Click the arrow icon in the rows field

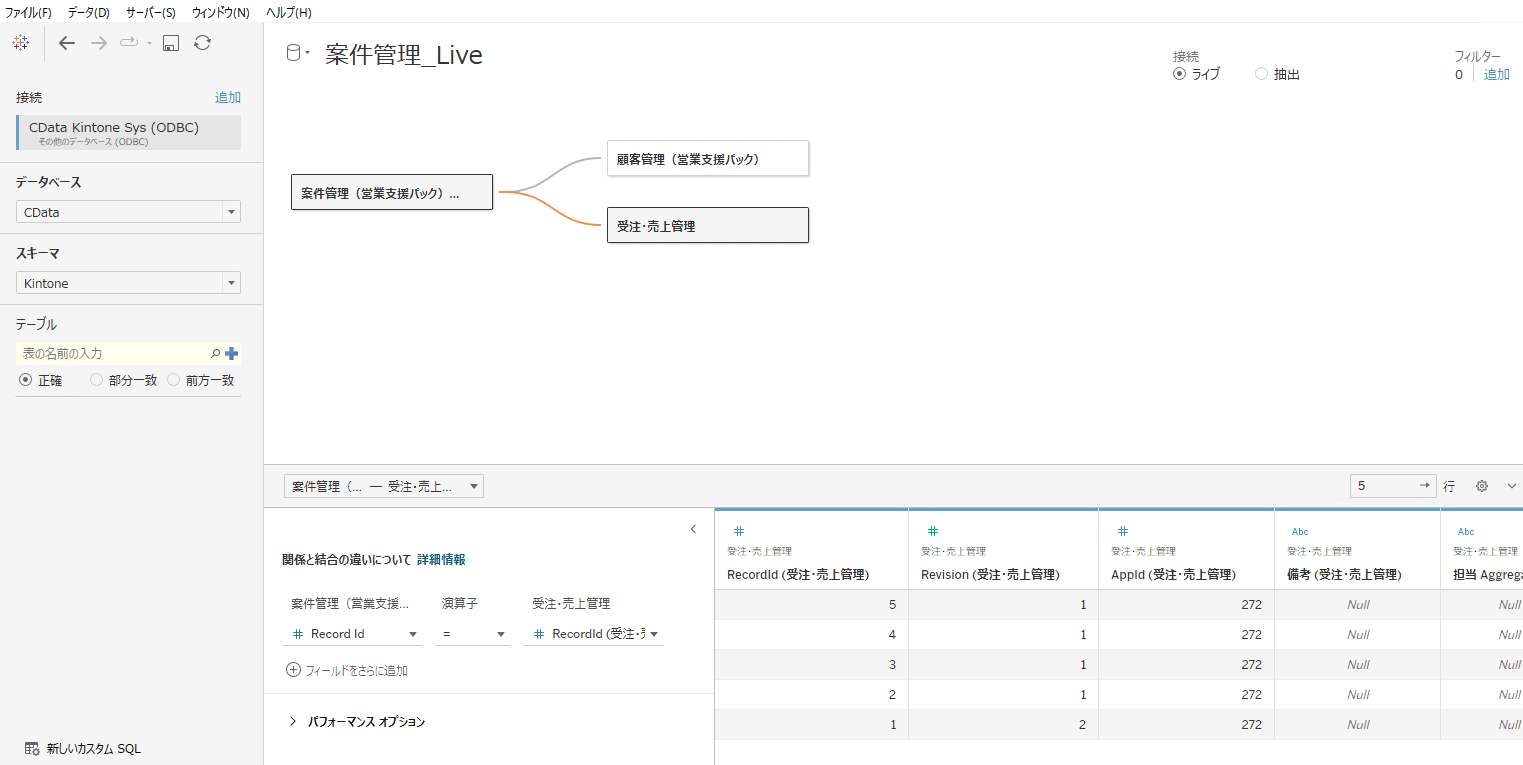(x=1424, y=486)
